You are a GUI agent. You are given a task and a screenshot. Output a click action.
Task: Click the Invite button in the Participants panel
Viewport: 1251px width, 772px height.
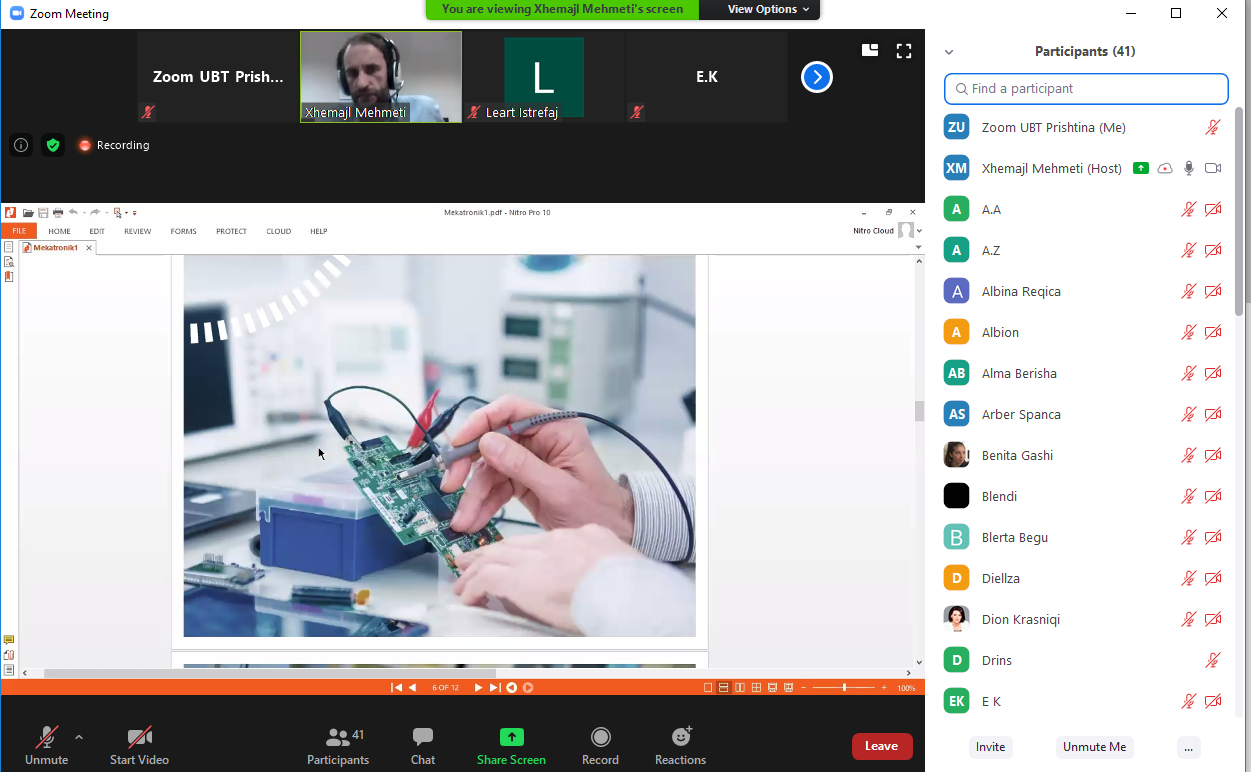click(990, 746)
